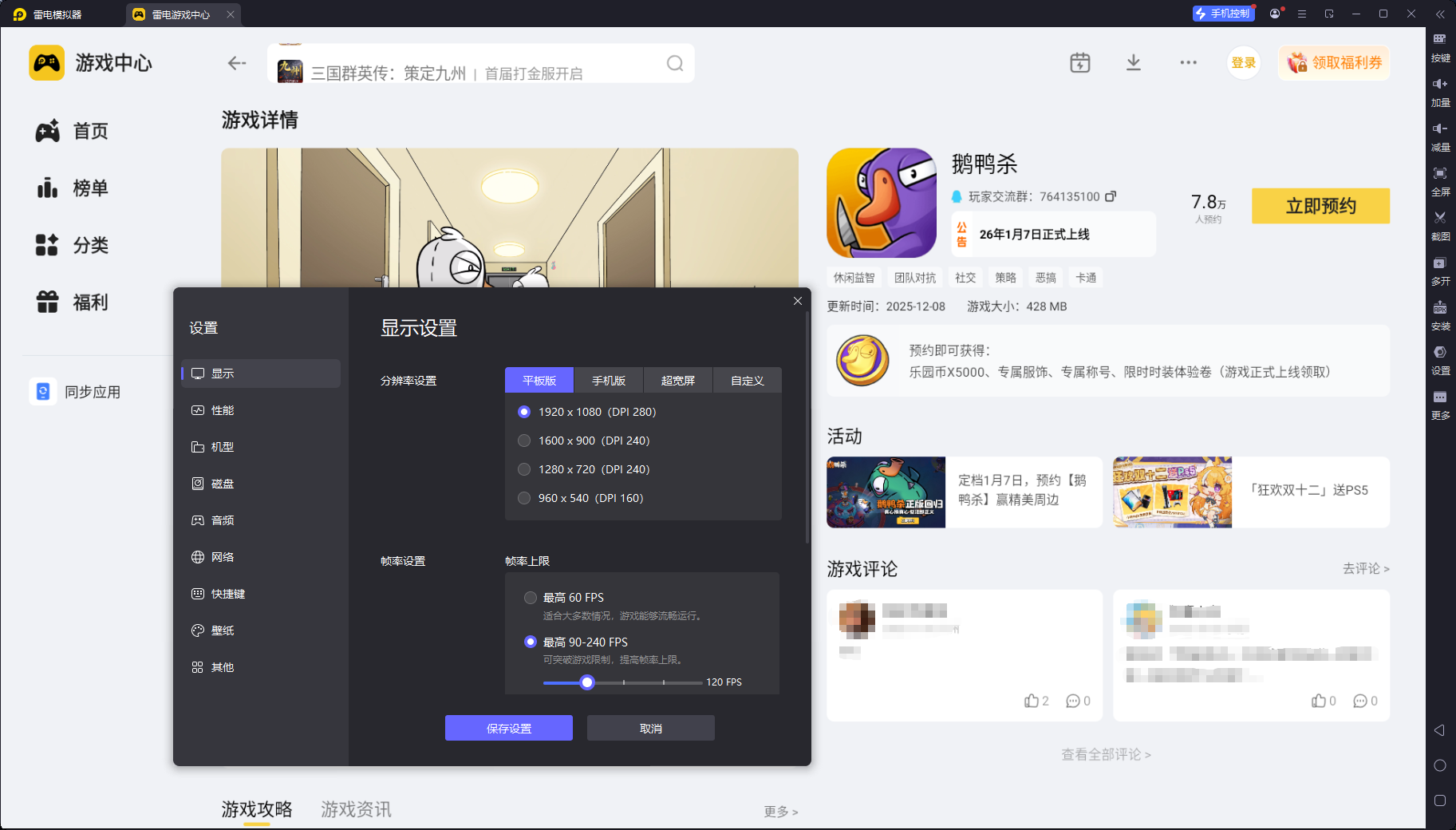Click the Android recents square button
The height and width of the screenshot is (830, 1456).
1440,800
